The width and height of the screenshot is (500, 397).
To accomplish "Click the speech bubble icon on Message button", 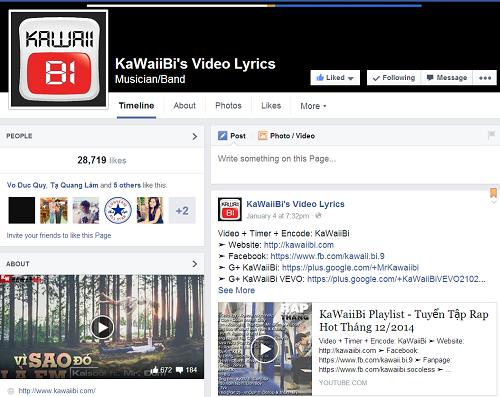I will [x=430, y=78].
